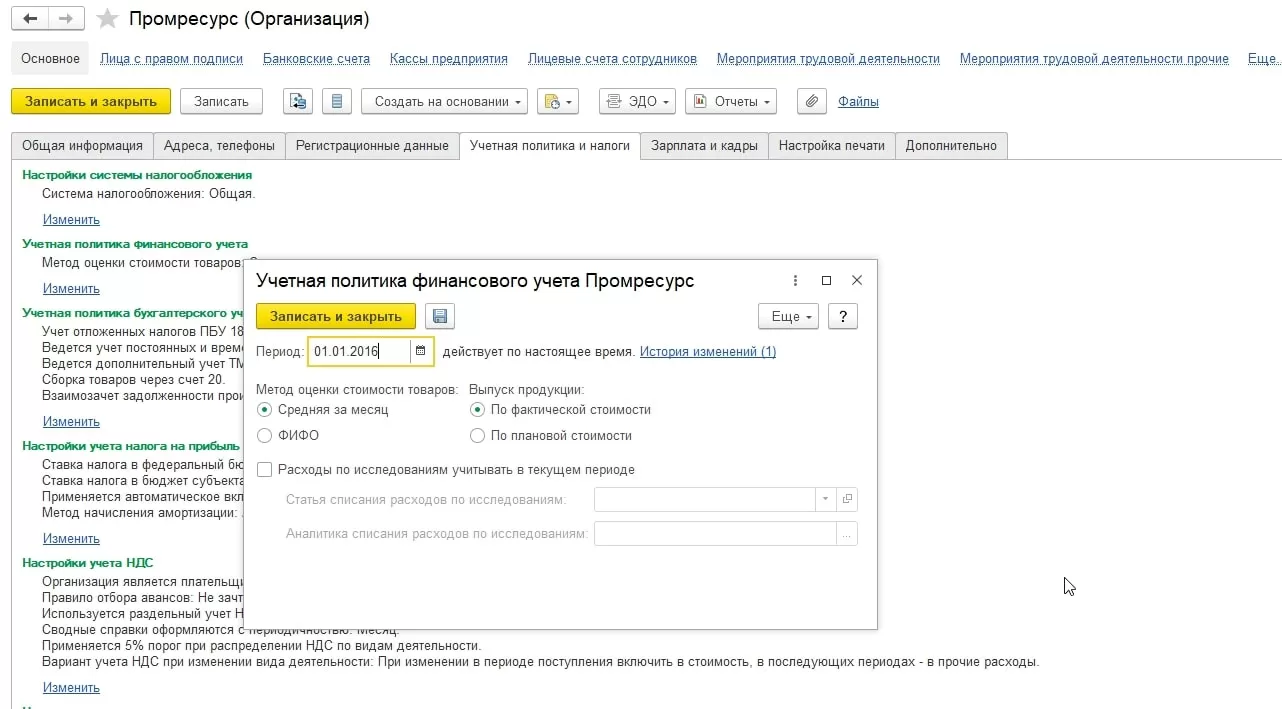Open the Банковские счета link
The image size is (1282, 709).
[316, 58]
